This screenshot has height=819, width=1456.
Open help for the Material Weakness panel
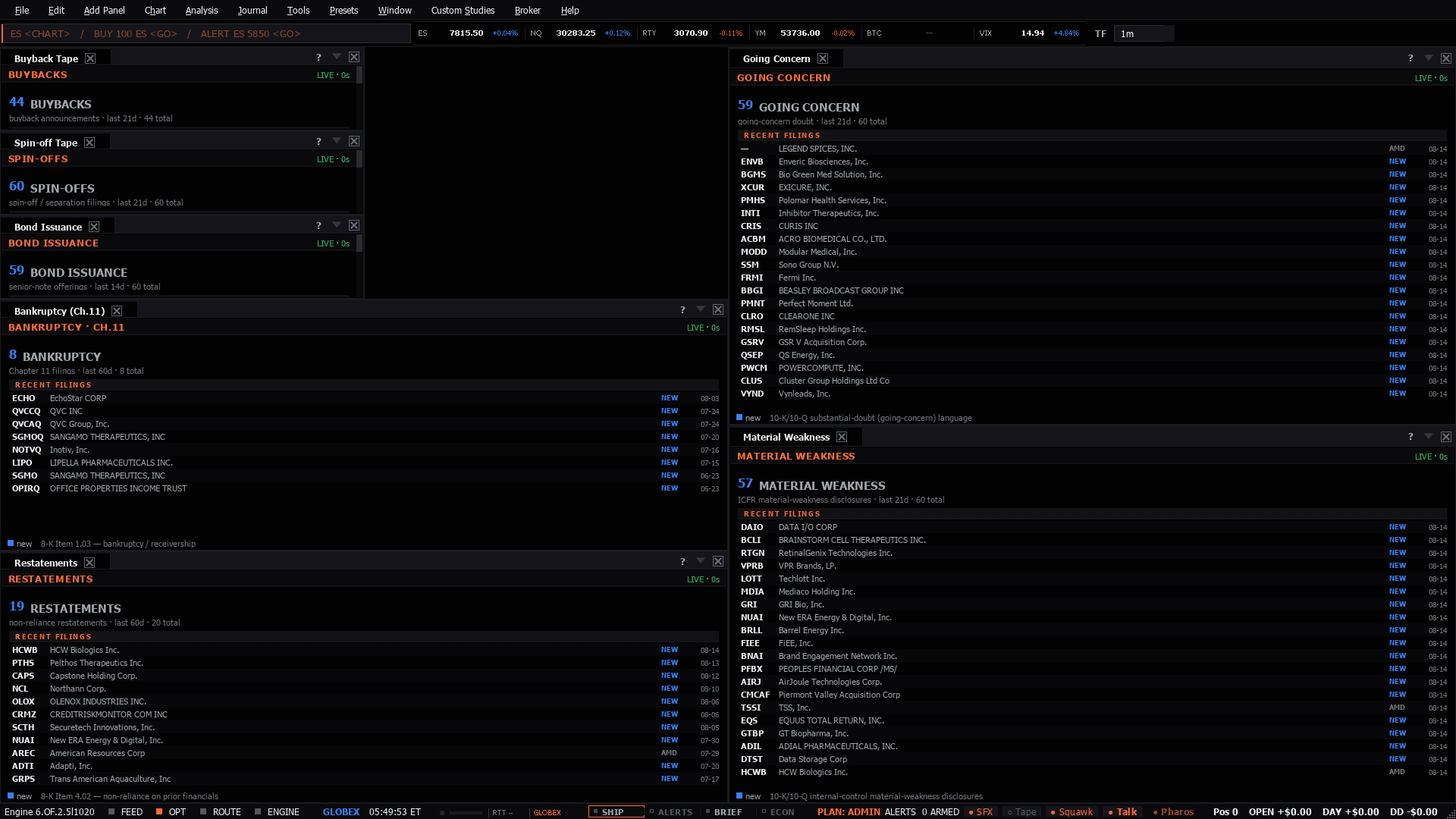1410,437
